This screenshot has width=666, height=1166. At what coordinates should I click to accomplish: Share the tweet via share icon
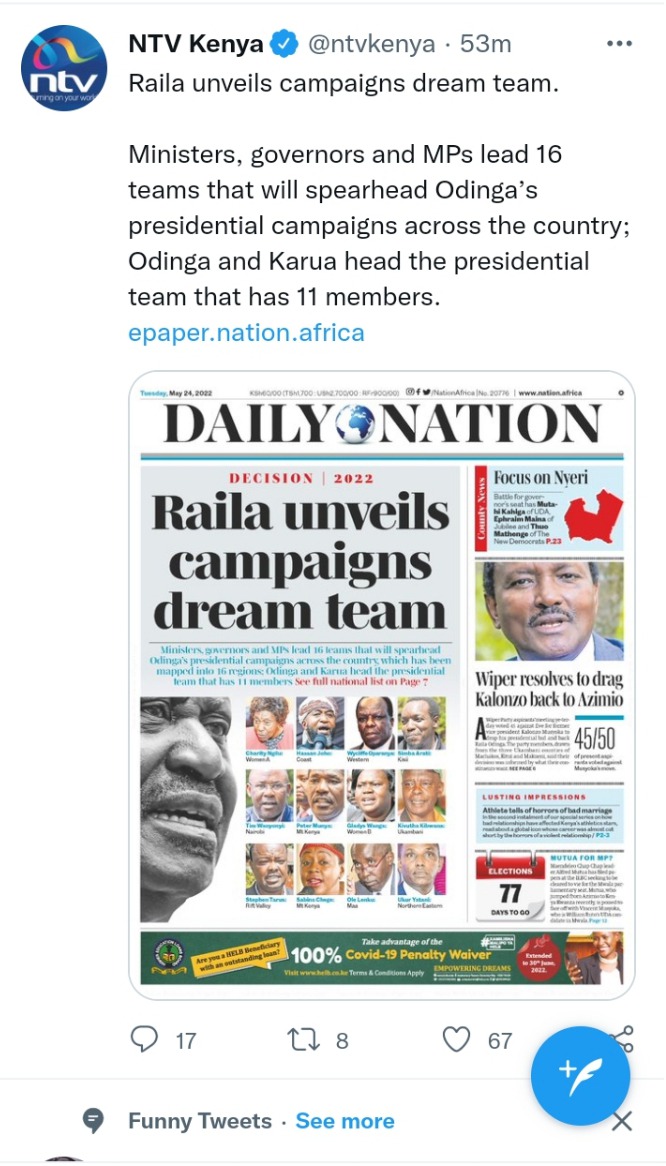(x=623, y=1040)
